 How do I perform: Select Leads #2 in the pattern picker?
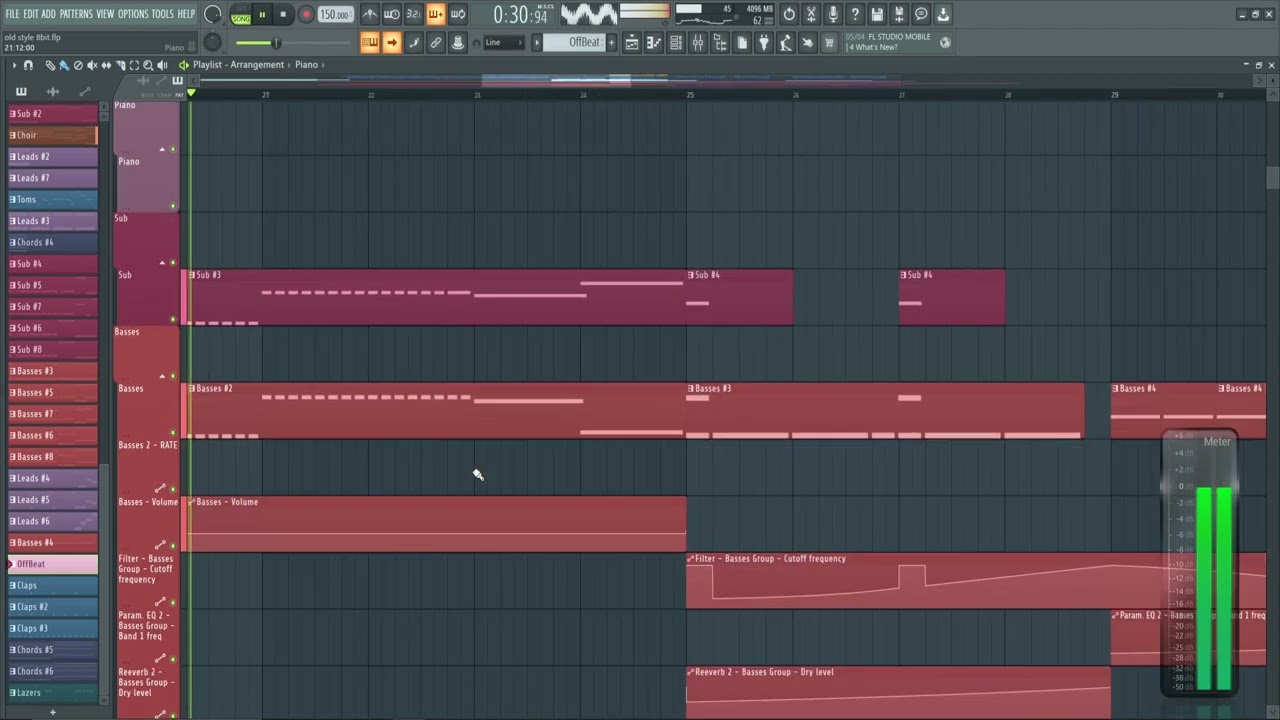[x=53, y=157]
